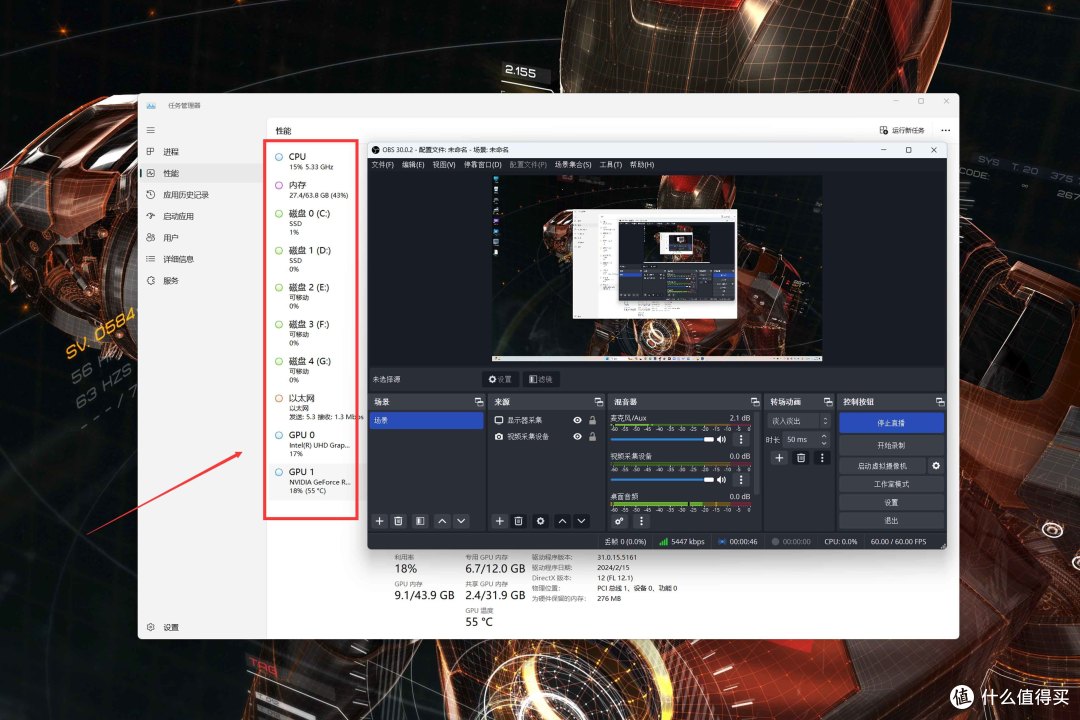
Task: Expand the Task Manager hamburger navigation menu
Action: [x=151, y=130]
